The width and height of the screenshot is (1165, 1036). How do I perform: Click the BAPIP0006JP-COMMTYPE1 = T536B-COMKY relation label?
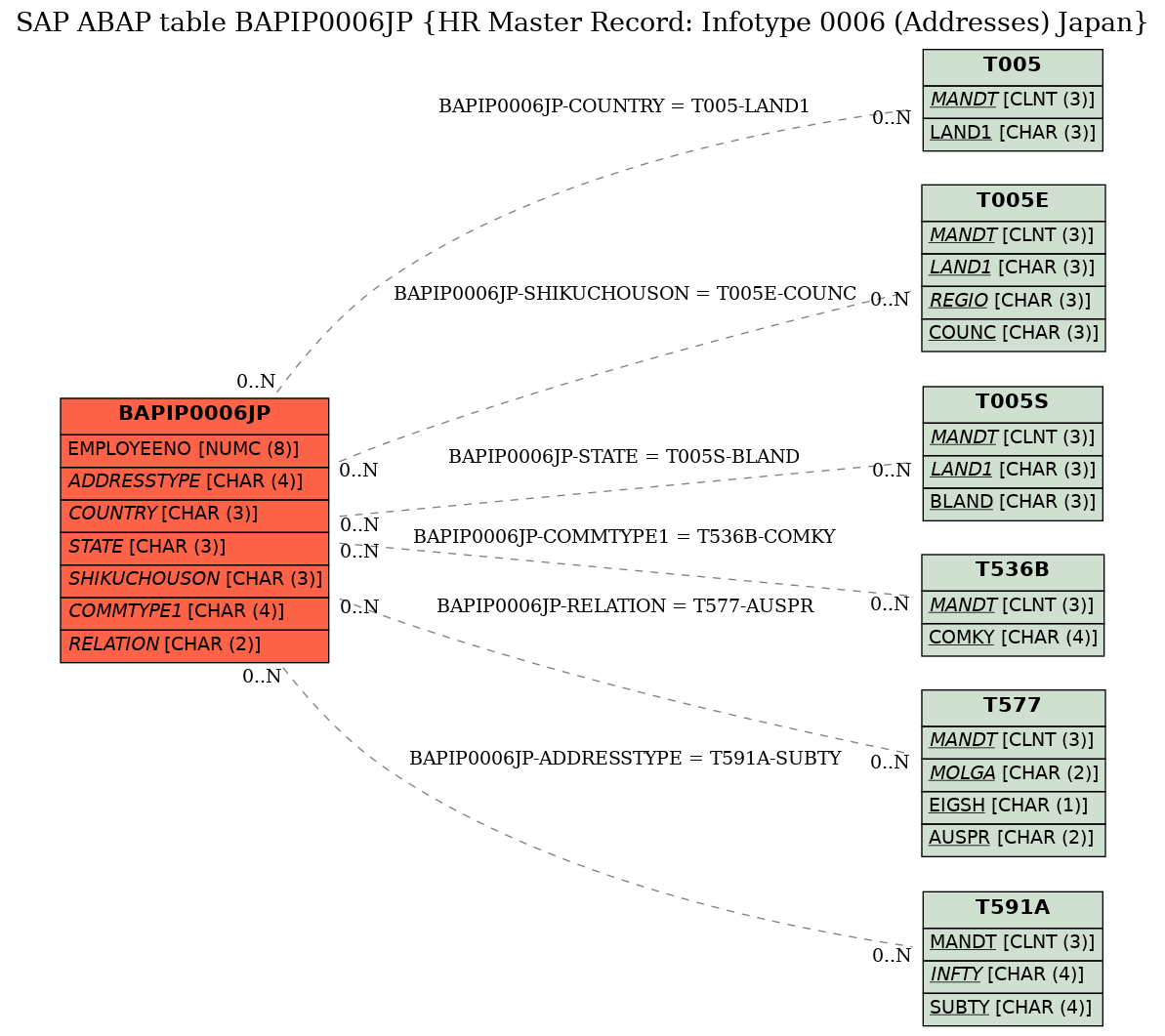624,537
